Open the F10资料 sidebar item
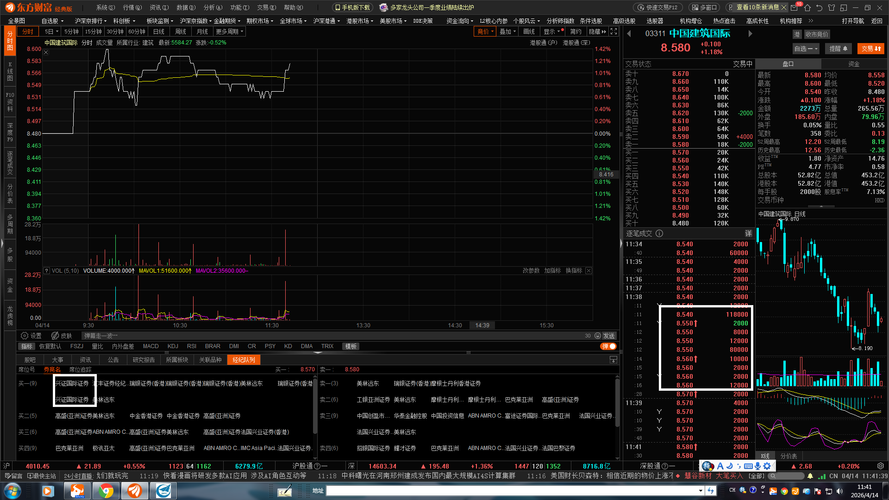 click(x=10, y=101)
